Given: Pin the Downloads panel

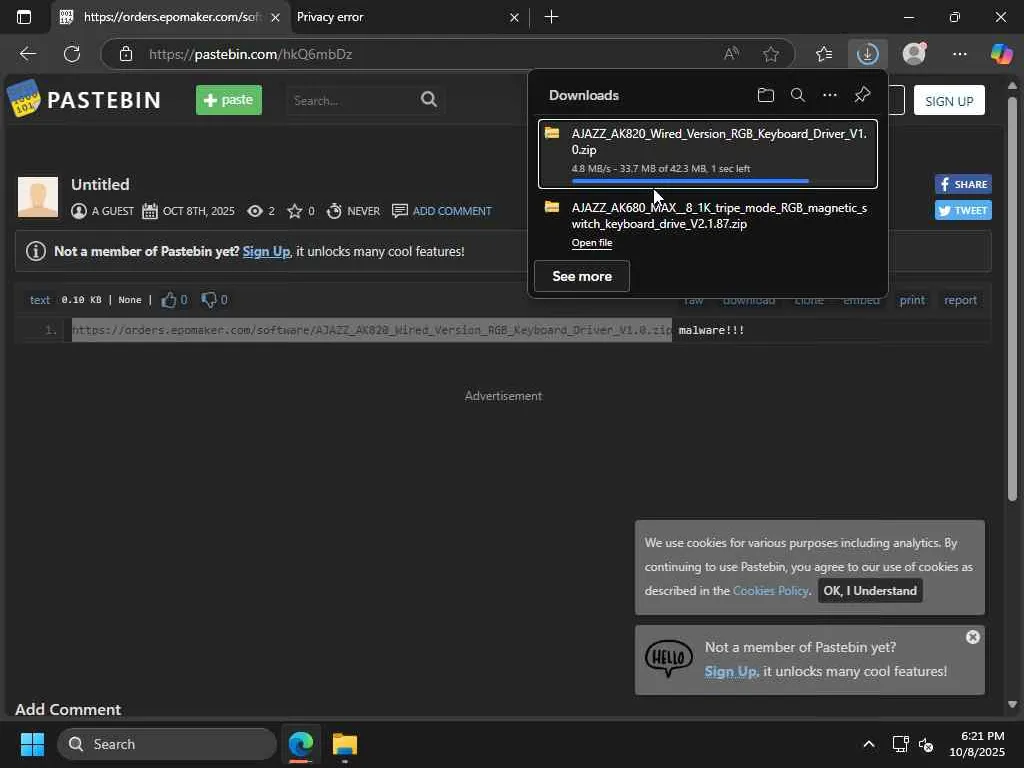Looking at the screenshot, I should pos(862,95).
